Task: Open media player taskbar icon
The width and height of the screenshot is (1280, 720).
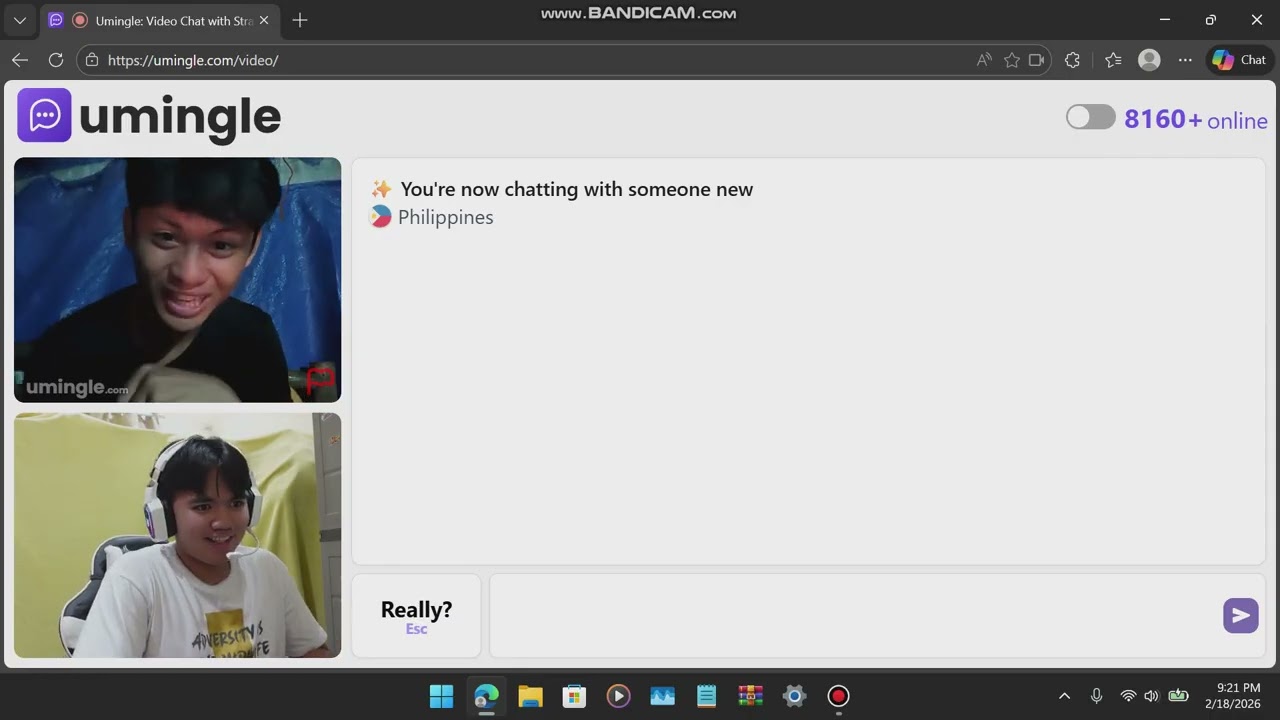Action: [x=618, y=696]
